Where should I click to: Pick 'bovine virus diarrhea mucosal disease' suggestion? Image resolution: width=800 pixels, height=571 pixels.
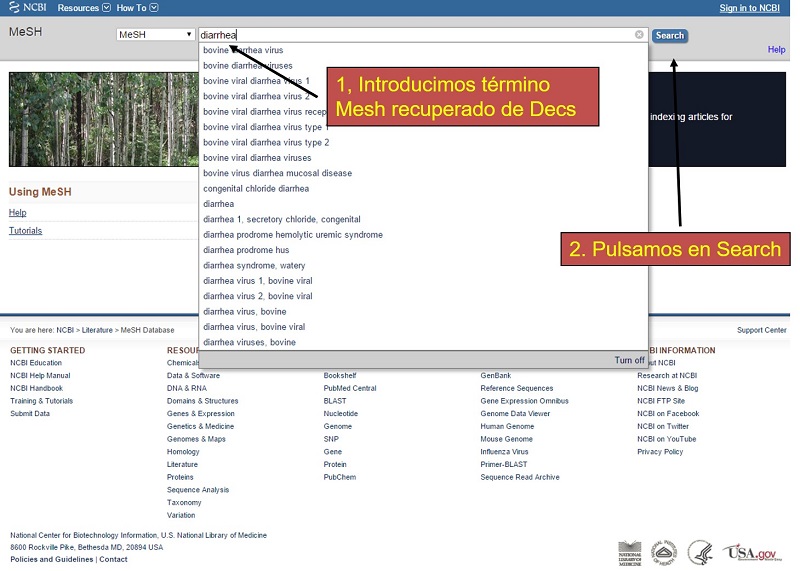pyautogui.click(x=277, y=173)
